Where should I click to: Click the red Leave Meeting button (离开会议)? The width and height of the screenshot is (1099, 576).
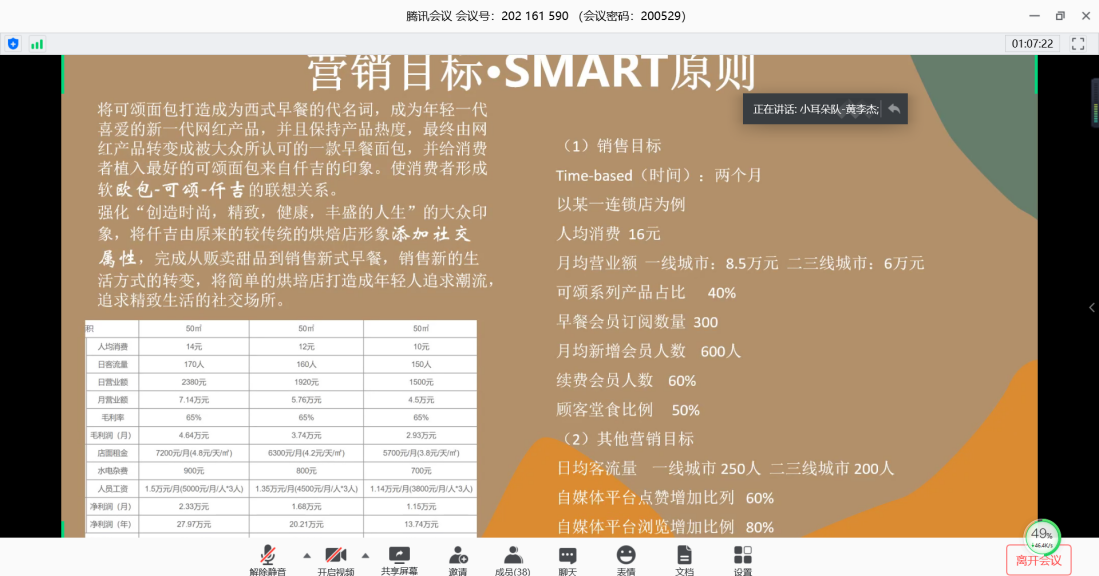[x=1038, y=560]
